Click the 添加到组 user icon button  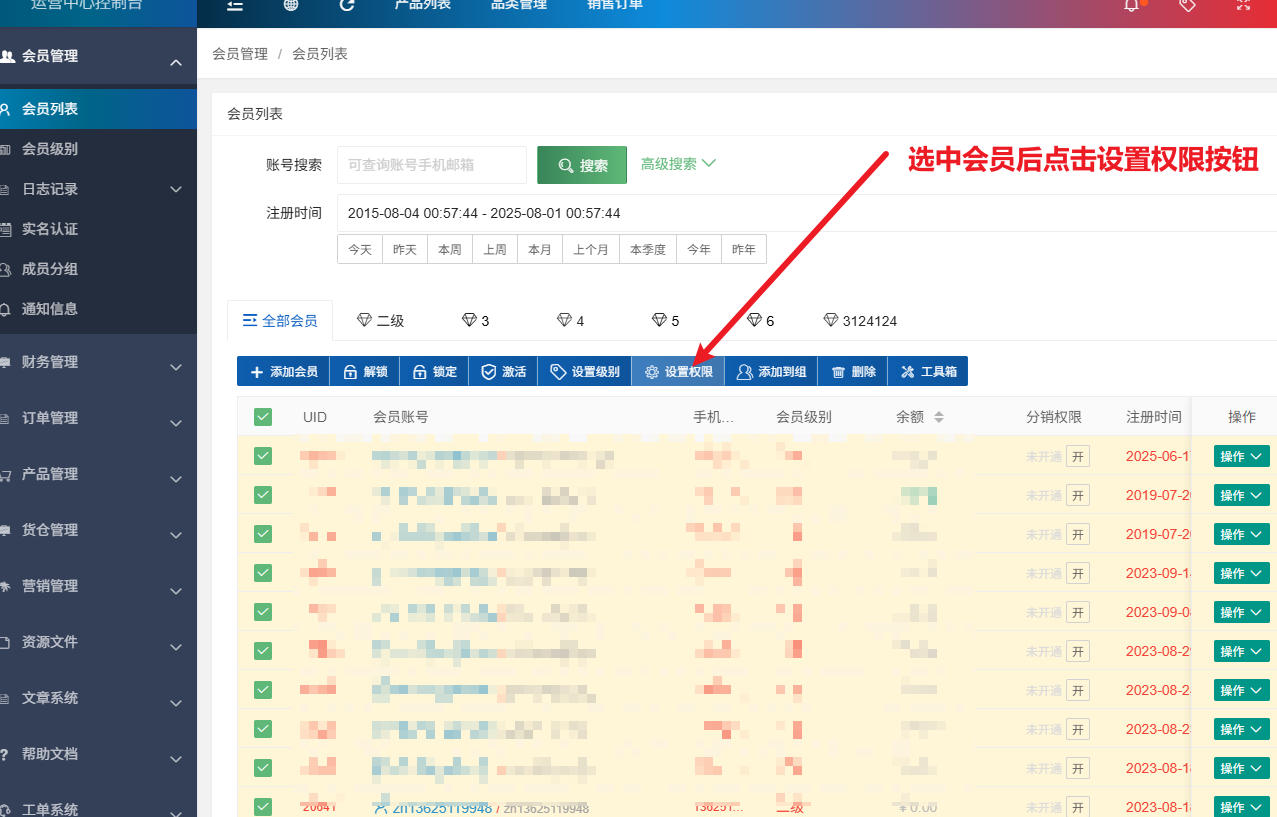pos(771,372)
